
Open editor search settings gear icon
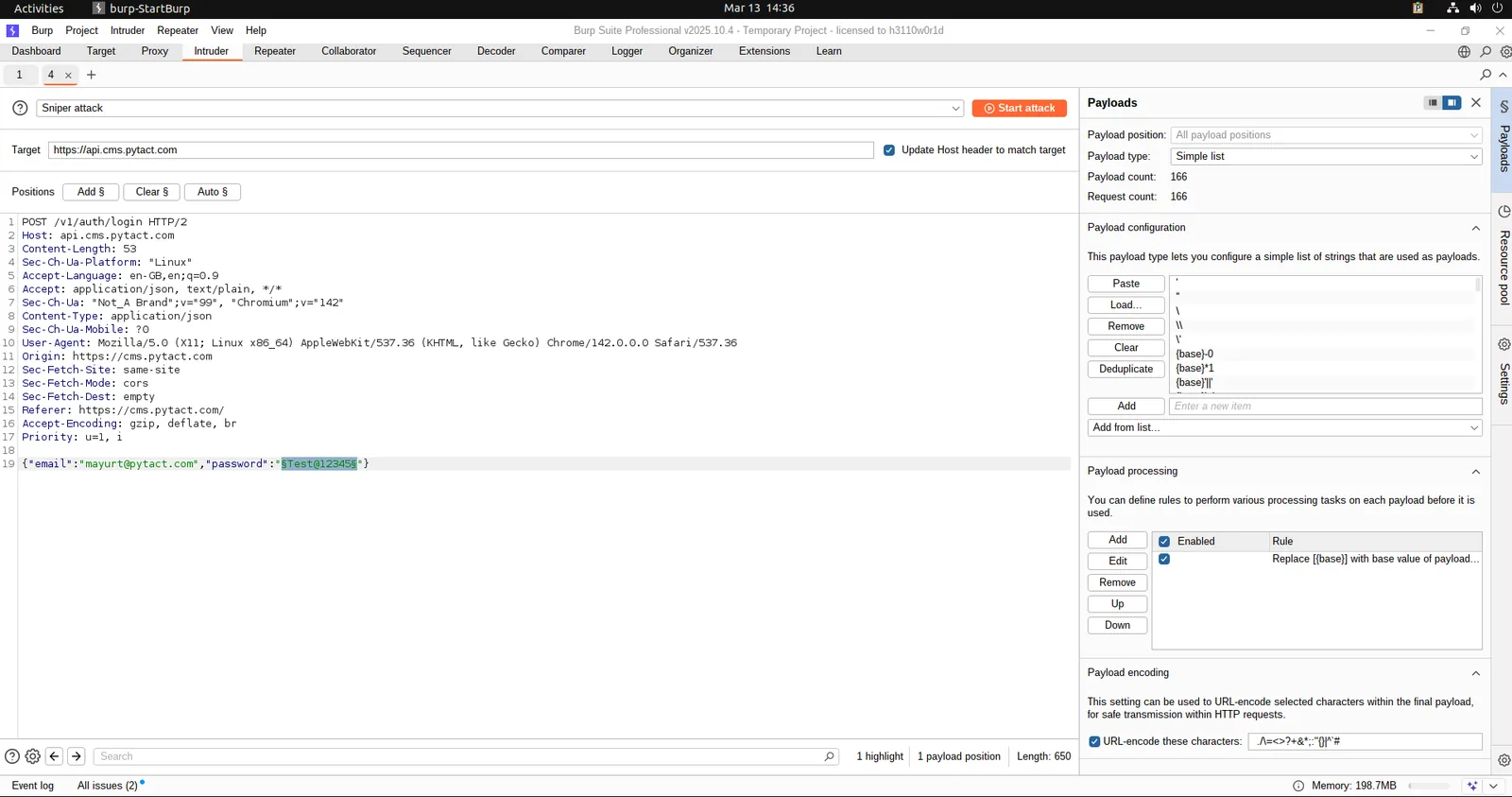pyautogui.click(x=33, y=756)
